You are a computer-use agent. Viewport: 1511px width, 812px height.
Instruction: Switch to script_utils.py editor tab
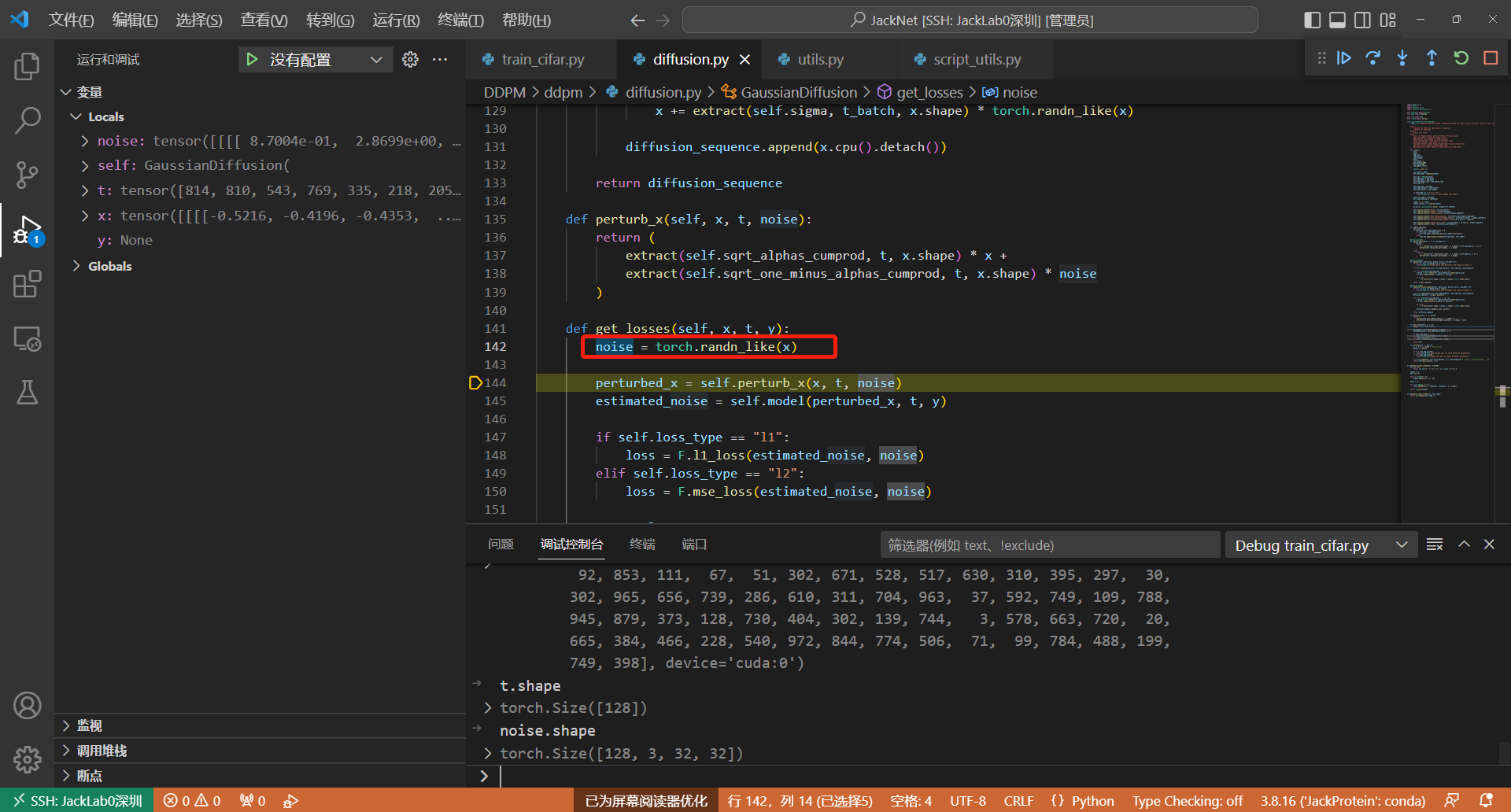pos(977,60)
